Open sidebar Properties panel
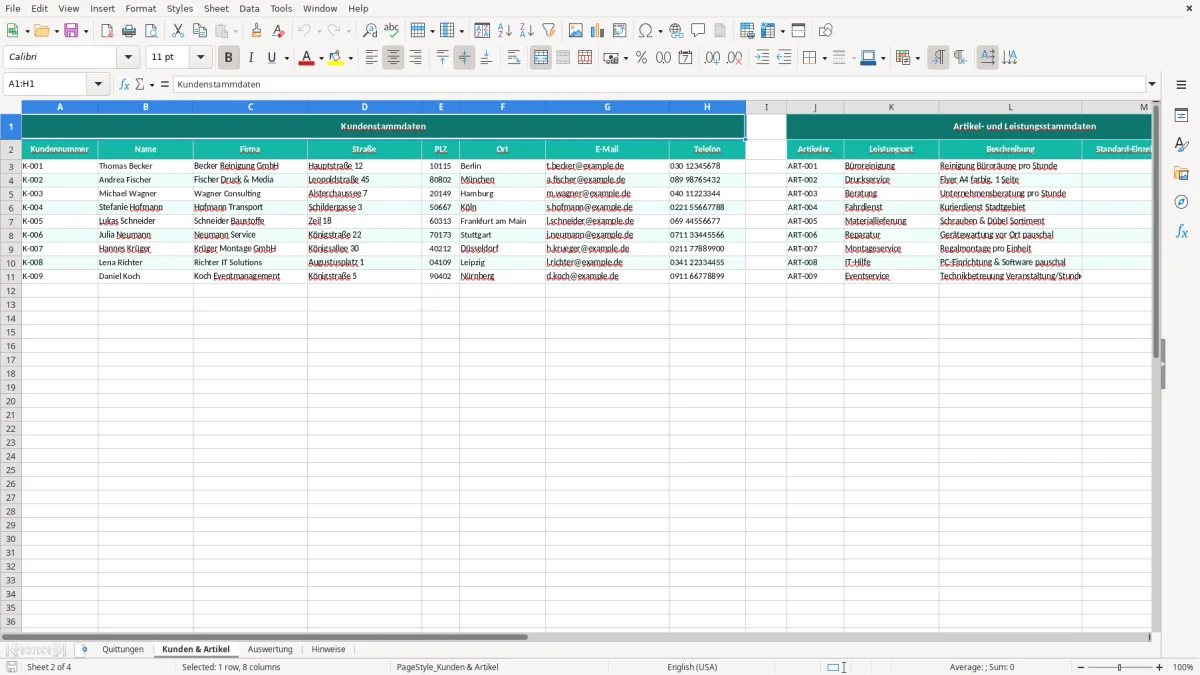1200x675 pixels. pyautogui.click(x=1181, y=116)
